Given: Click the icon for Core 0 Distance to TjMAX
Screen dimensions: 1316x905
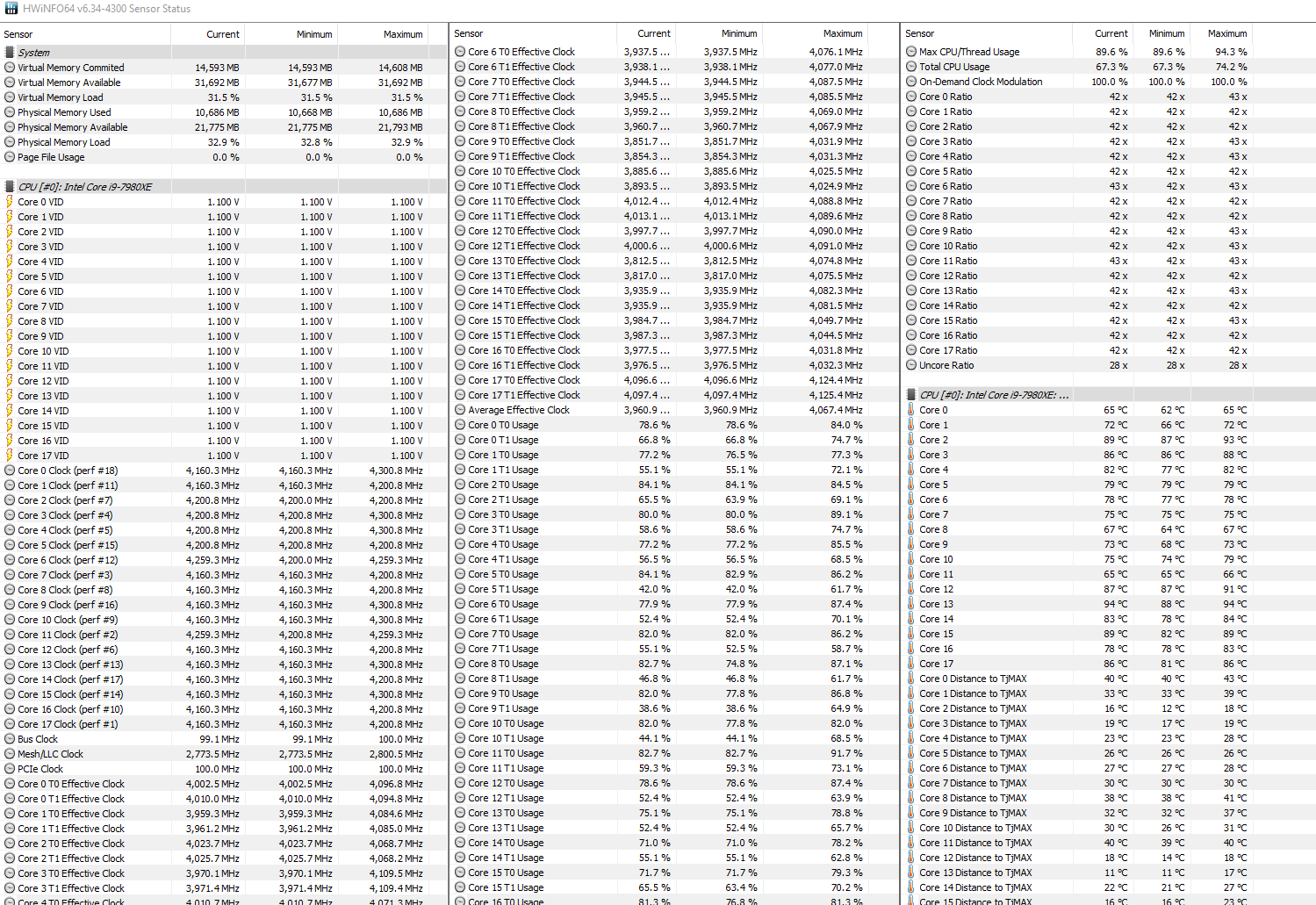Looking at the screenshot, I should coord(911,679).
